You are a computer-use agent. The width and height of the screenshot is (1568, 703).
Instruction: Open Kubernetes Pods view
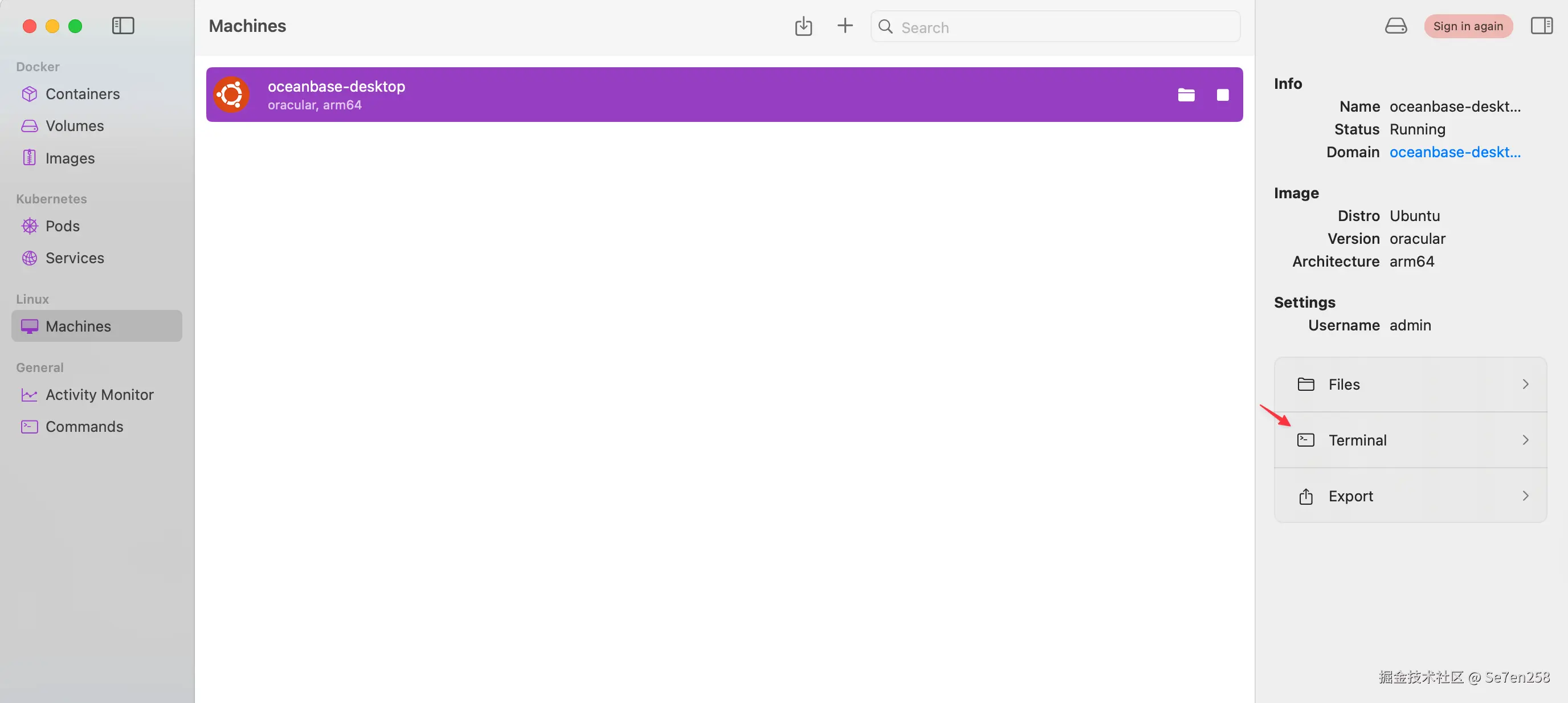pyautogui.click(x=62, y=226)
